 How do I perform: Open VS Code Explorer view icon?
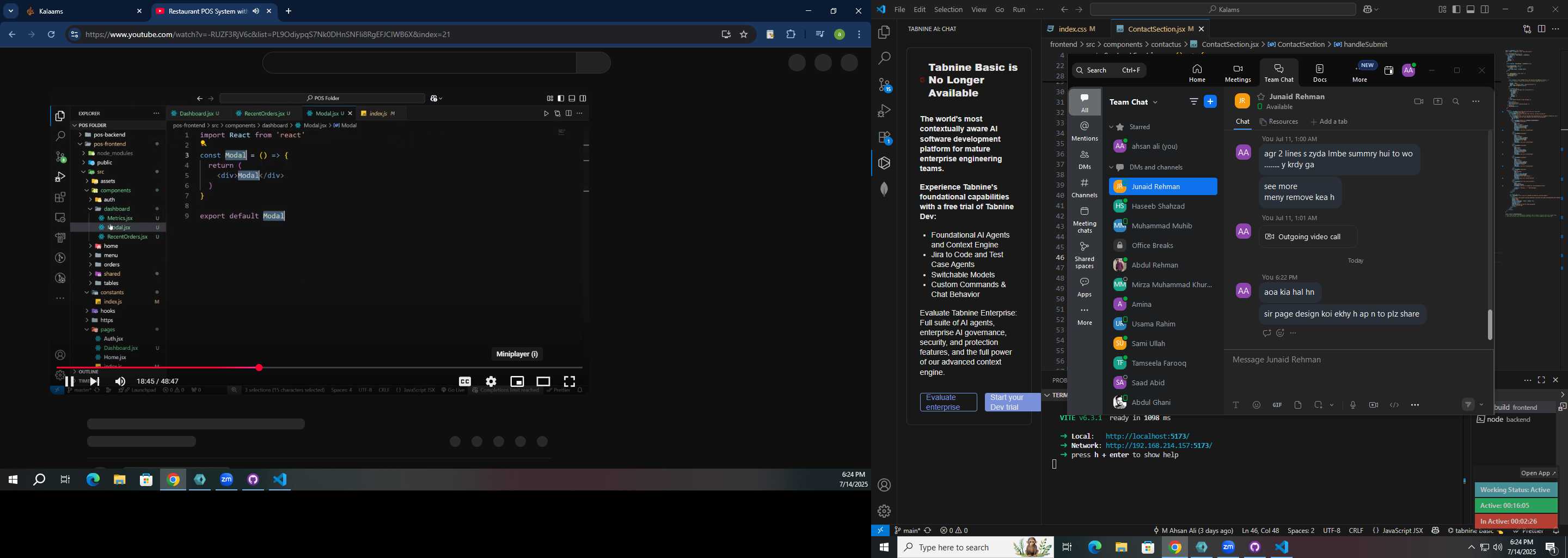coord(884,32)
